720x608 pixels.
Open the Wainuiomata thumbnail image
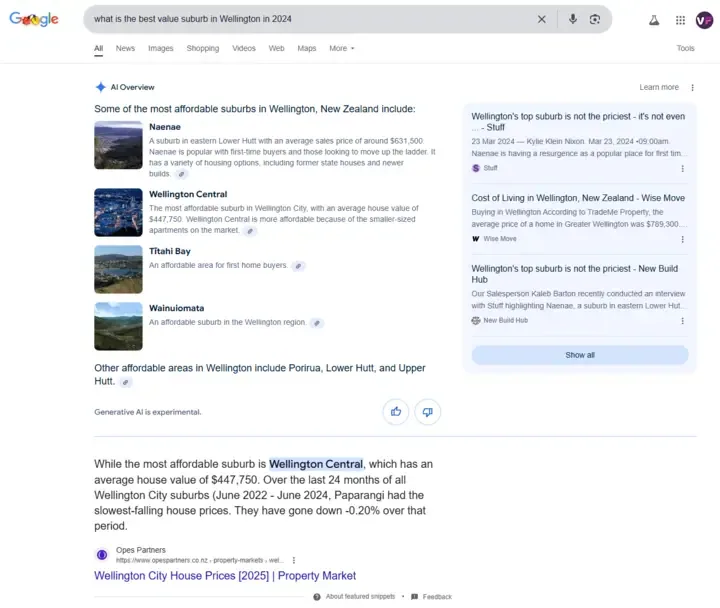point(118,327)
